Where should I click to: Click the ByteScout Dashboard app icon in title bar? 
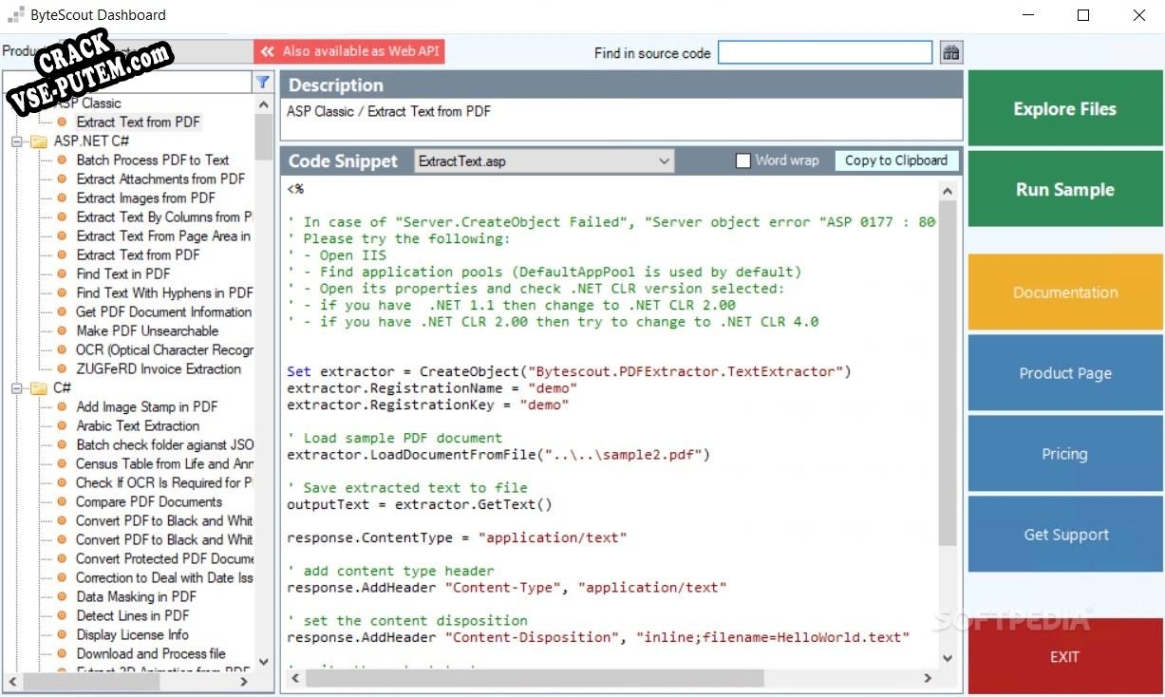[x=16, y=15]
